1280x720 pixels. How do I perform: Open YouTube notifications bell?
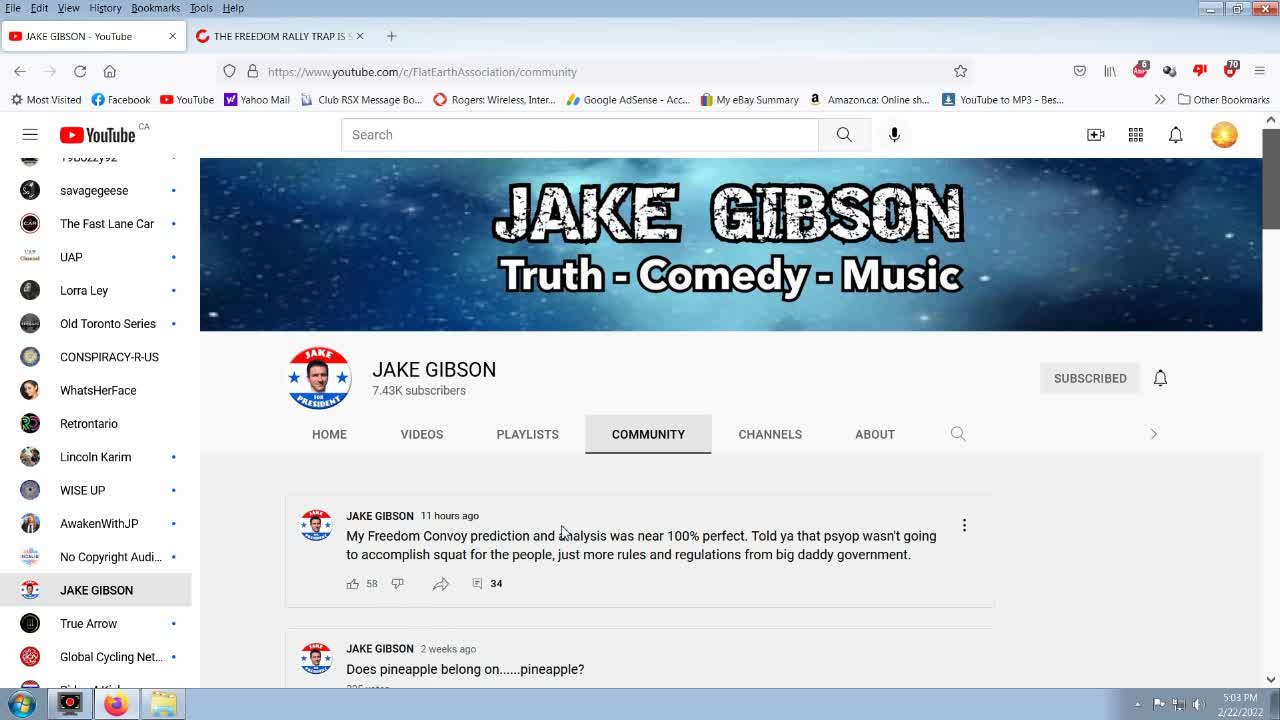tap(1176, 135)
